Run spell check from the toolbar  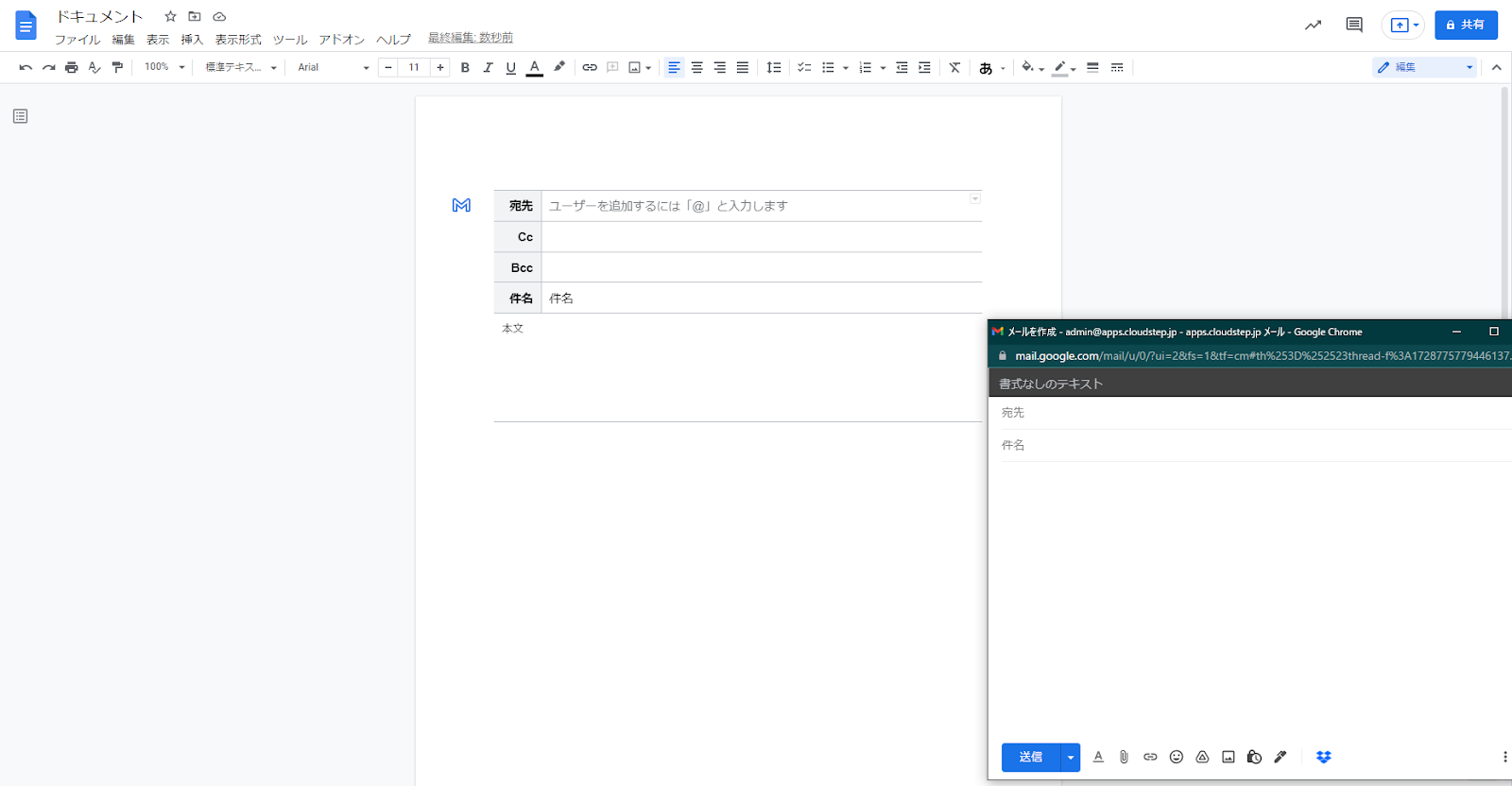(x=94, y=67)
